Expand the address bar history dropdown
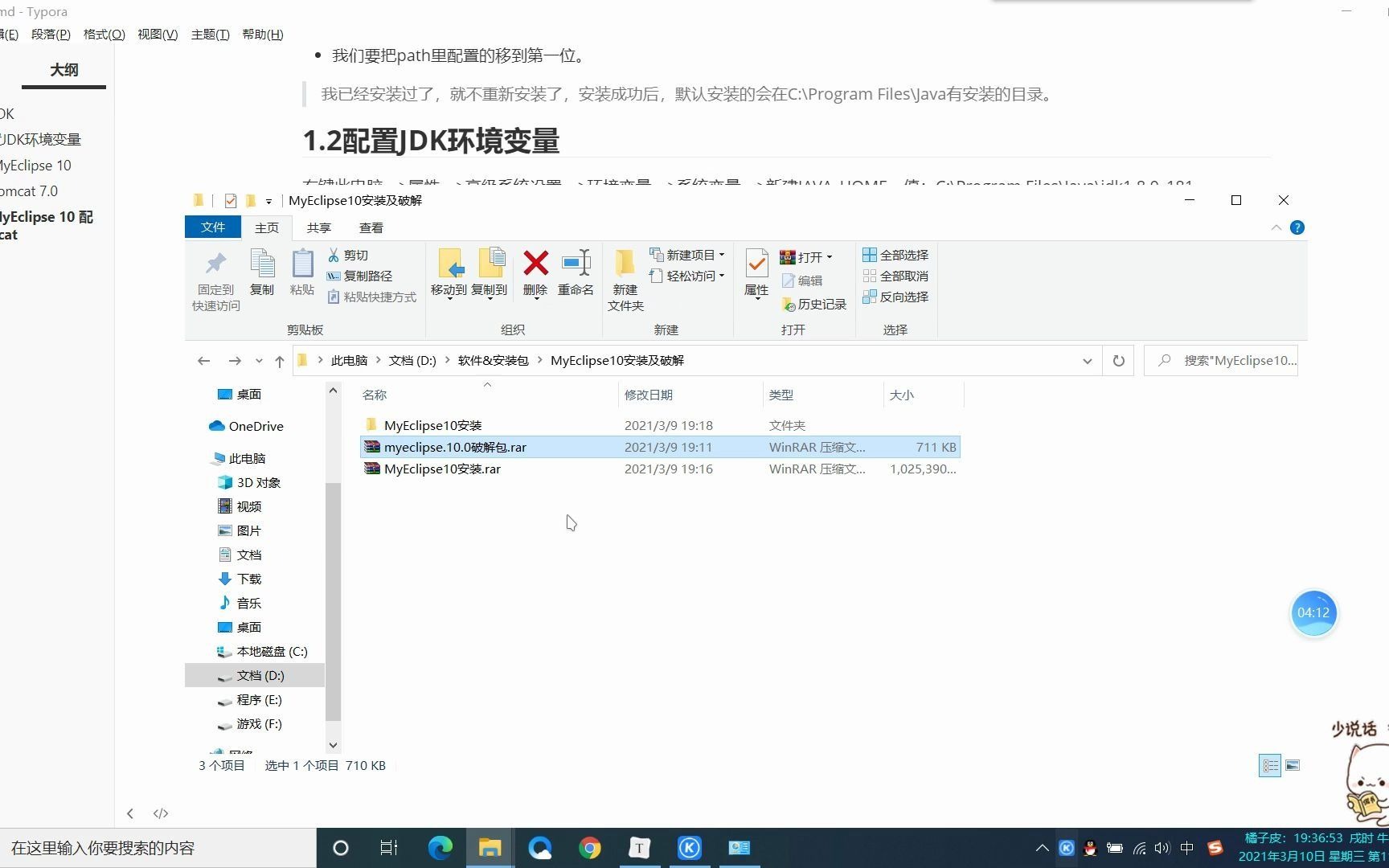The width and height of the screenshot is (1389, 868). point(1087,360)
